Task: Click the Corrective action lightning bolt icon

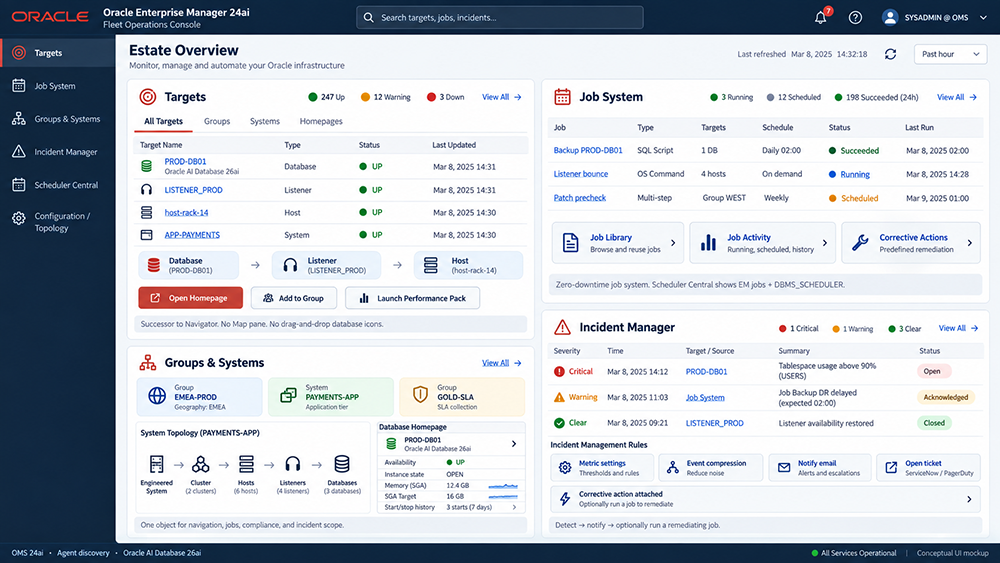Action: pyautogui.click(x=564, y=499)
